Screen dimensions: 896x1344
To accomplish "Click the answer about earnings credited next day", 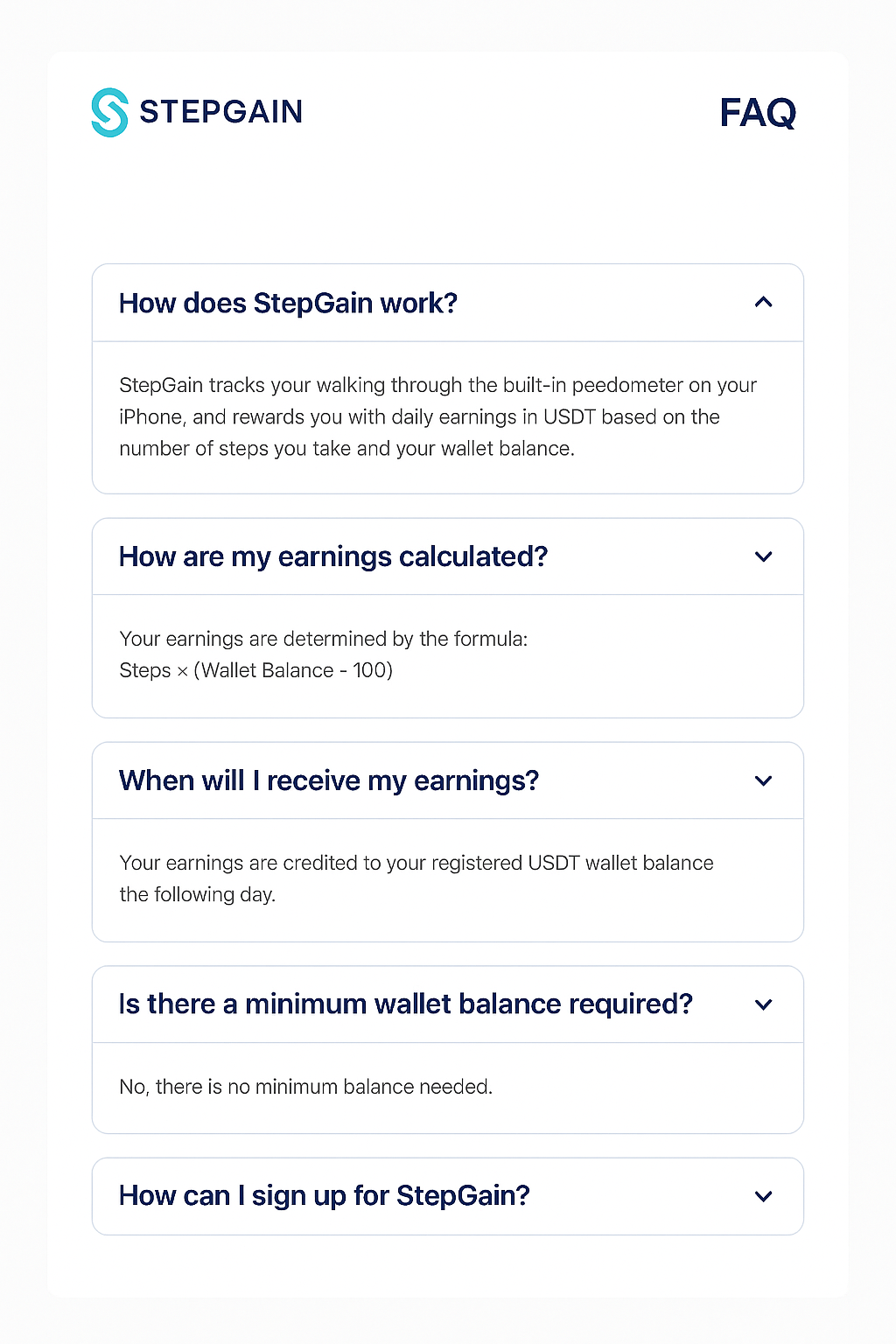I will click(416, 864).
